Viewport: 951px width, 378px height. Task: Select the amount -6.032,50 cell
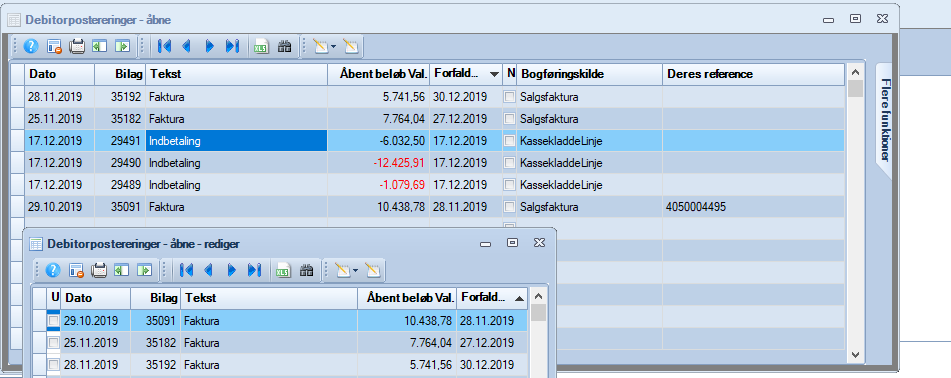pyautogui.click(x=378, y=141)
